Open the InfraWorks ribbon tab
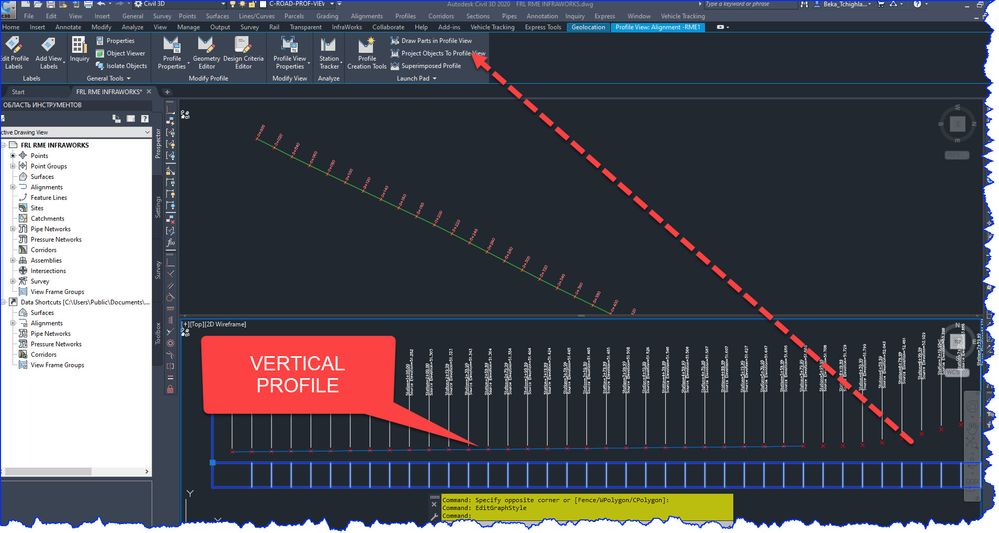999x533 pixels. pyautogui.click(x=347, y=27)
